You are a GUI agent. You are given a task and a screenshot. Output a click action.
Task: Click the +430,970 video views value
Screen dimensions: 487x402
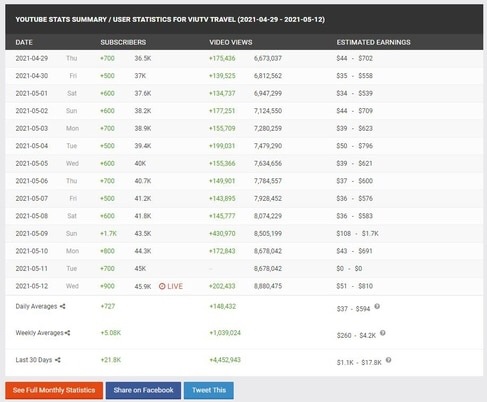tap(222, 233)
